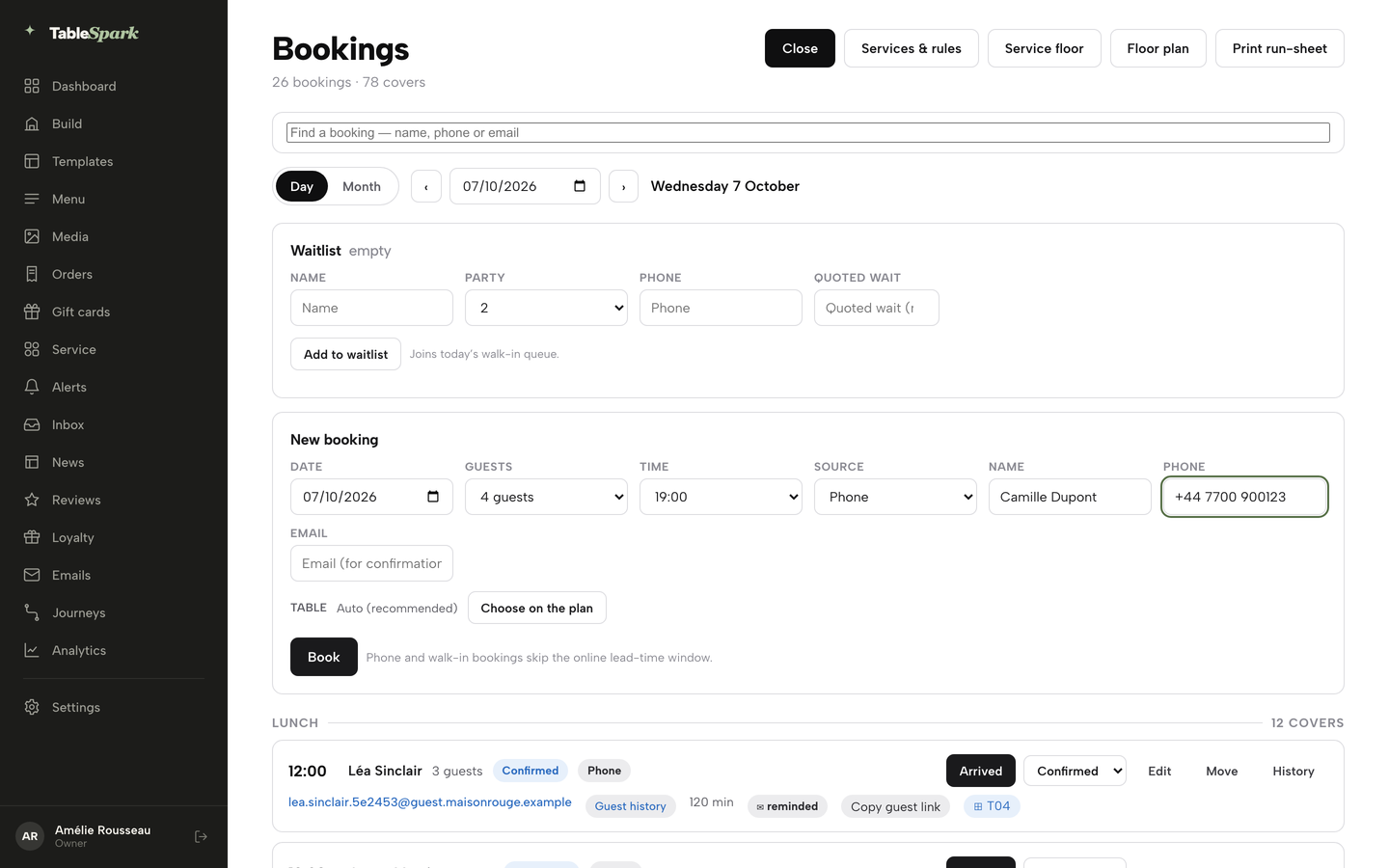Open the Time dropdown showing 19:00
Viewport: 1389px width, 868px height.
pos(721,497)
